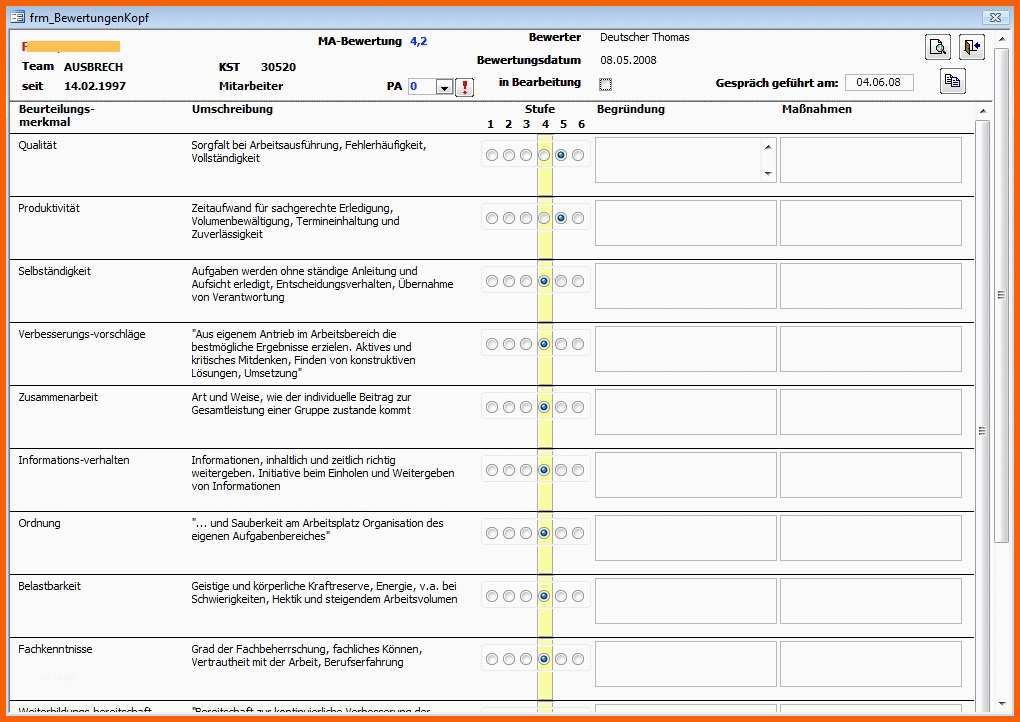This screenshot has height=722, width=1020.
Task: Expand the PA dropdown list
Action: (445, 87)
